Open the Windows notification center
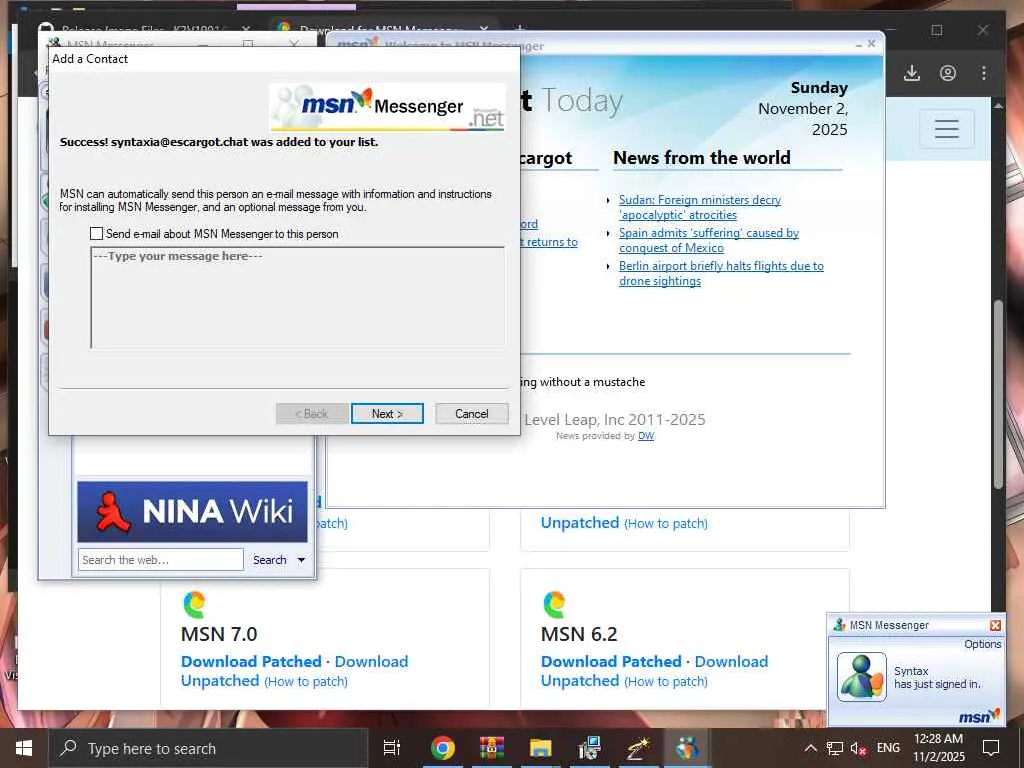Image resolution: width=1024 pixels, height=768 pixels. [991, 748]
